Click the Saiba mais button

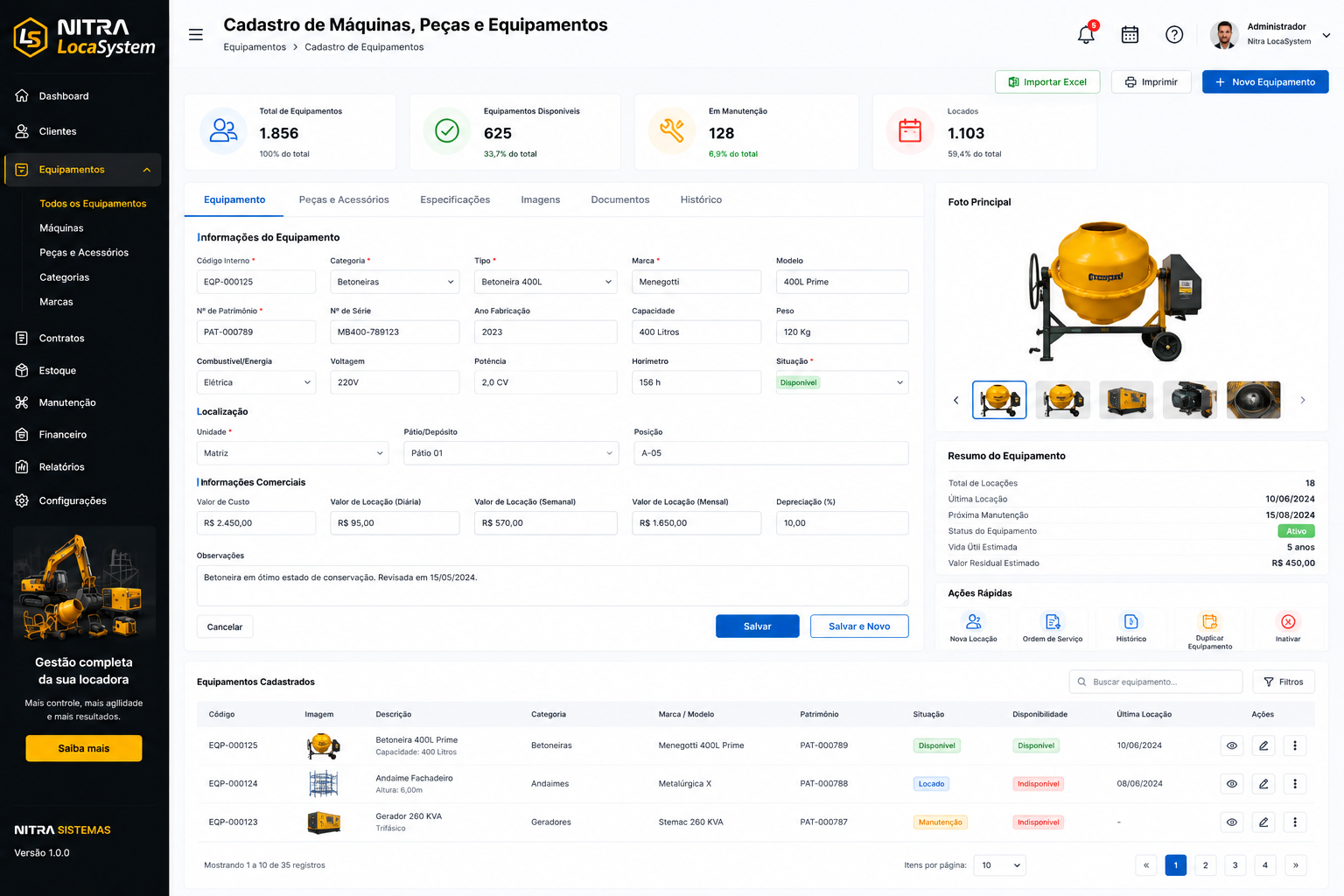pyautogui.click(x=84, y=748)
